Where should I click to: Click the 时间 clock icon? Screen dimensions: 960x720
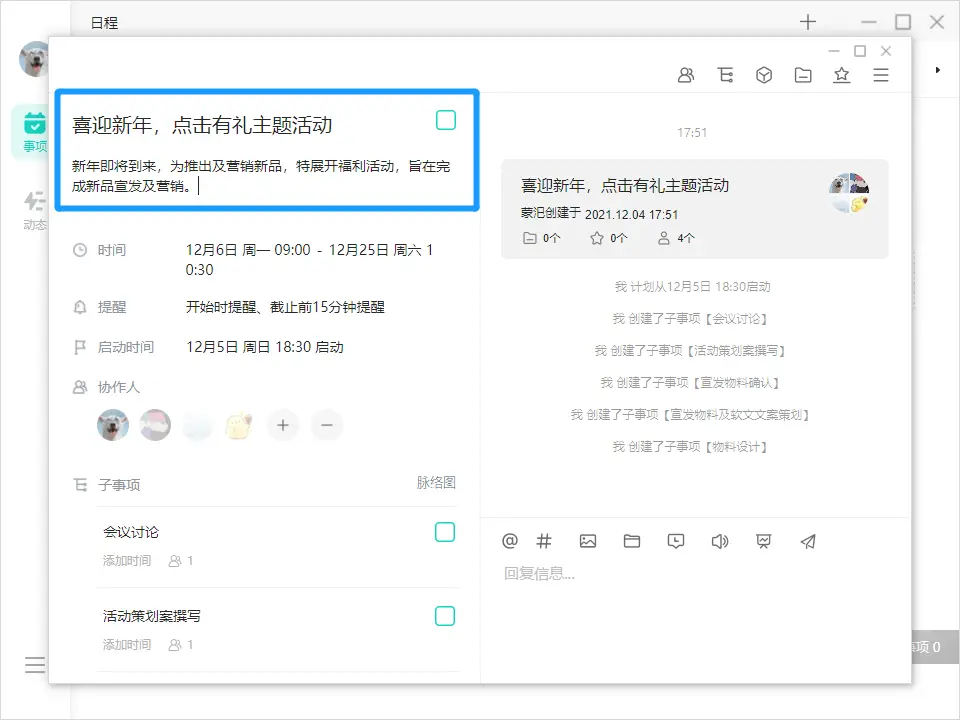pyautogui.click(x=80, y=250)
